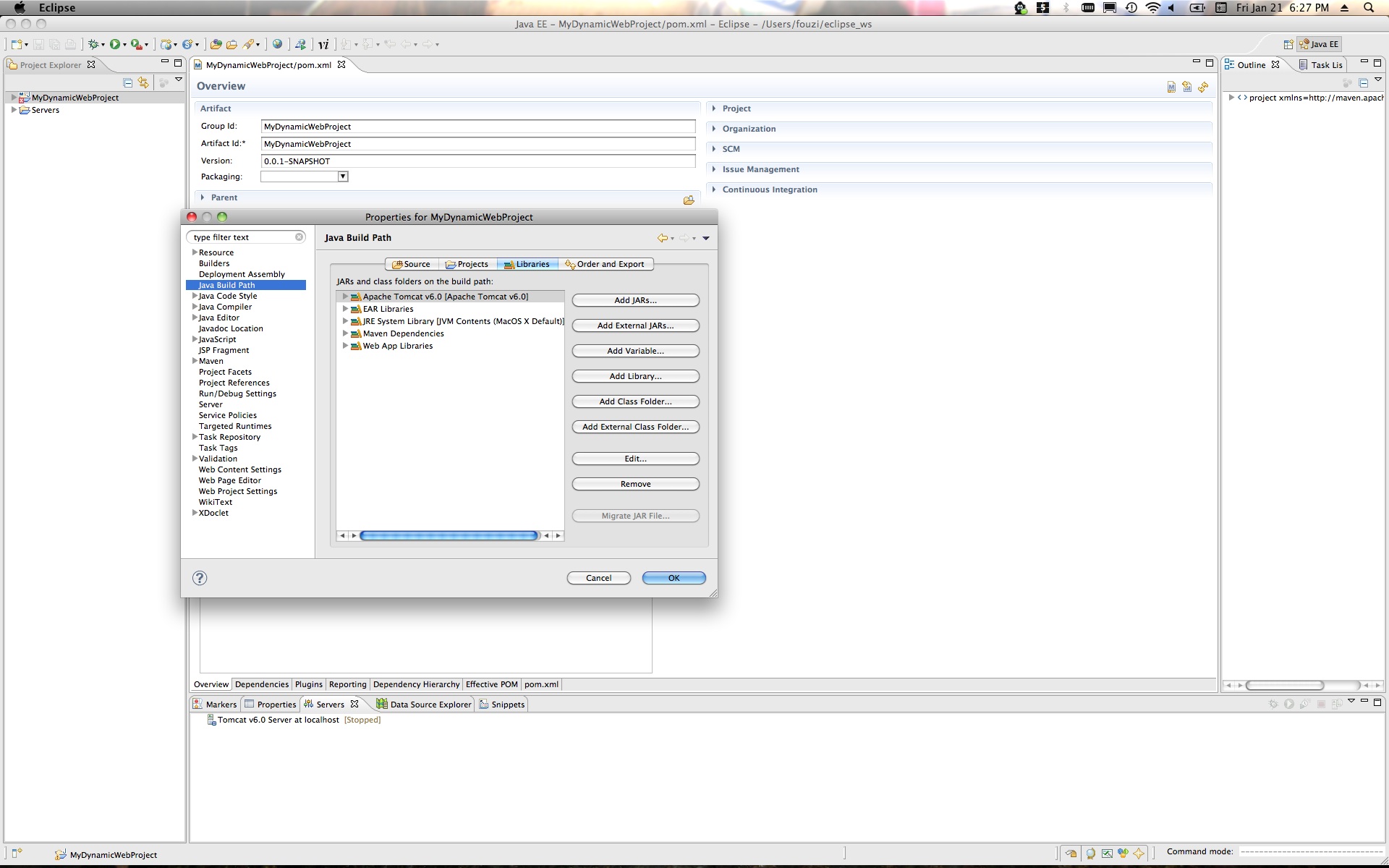Click the Open Task folder icon
The width and height of the screenshot is (1389, 868).
click(x=231, y=44)
